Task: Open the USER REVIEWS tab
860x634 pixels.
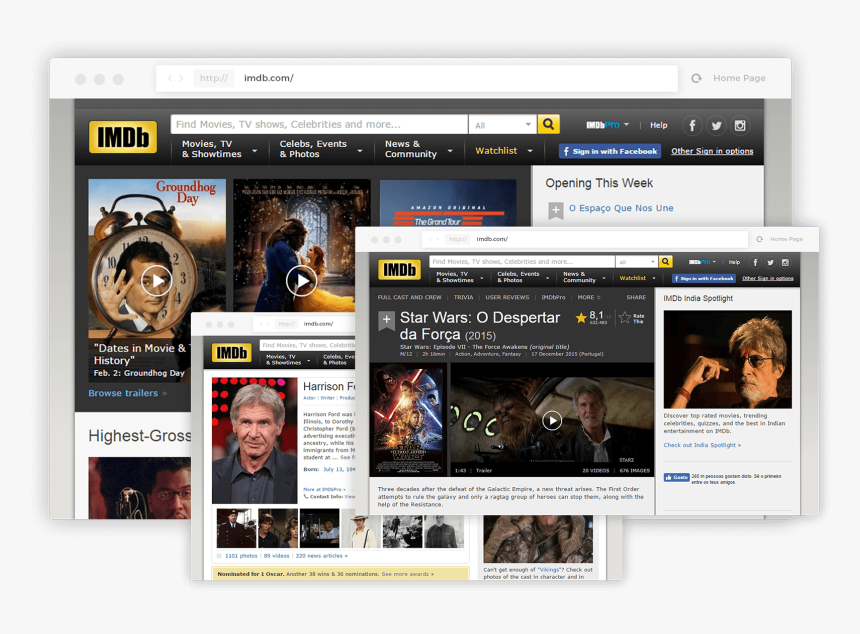Action: (x=507, y=297)
